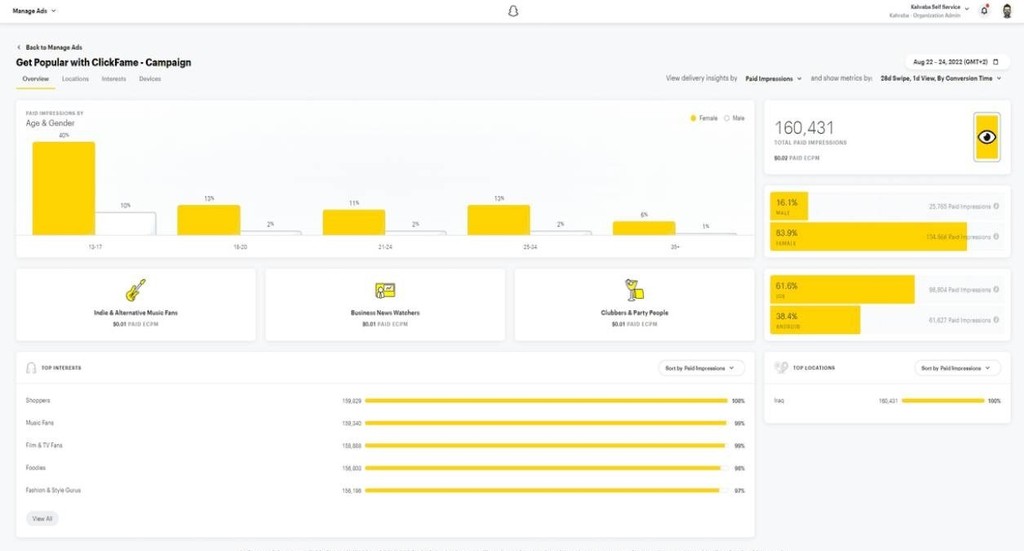Viewport: 1024px width, 551px height.
Task: Toggle Male series in chart legend
Action: click(x=734, y=118)
